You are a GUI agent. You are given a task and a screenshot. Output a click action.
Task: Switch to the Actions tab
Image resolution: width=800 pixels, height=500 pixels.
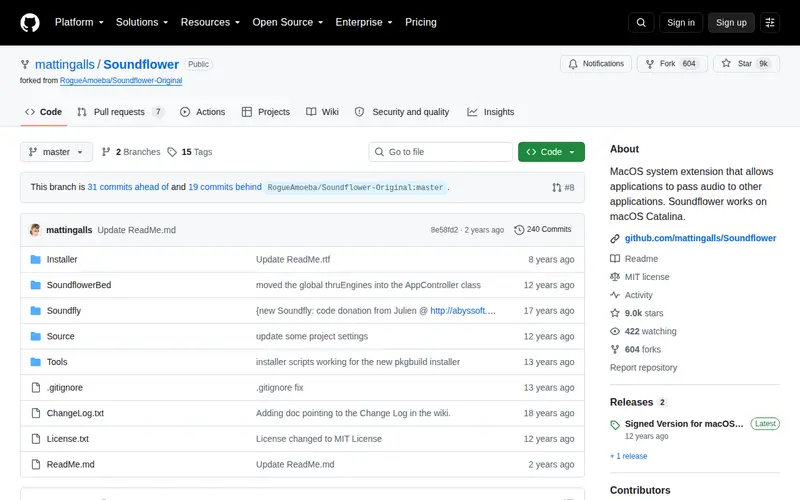coord(203,112)
